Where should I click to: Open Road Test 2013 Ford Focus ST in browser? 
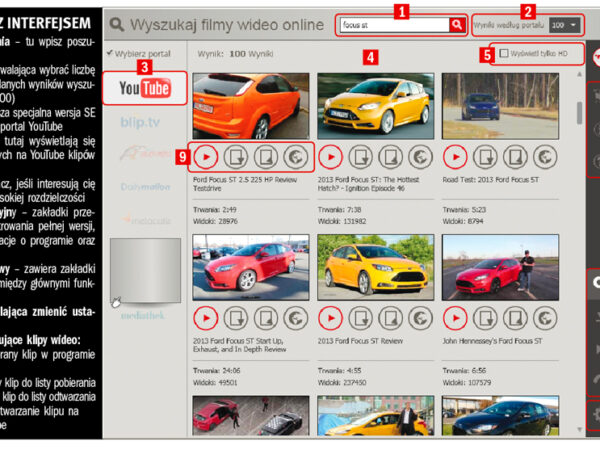[x=545, y=155]
